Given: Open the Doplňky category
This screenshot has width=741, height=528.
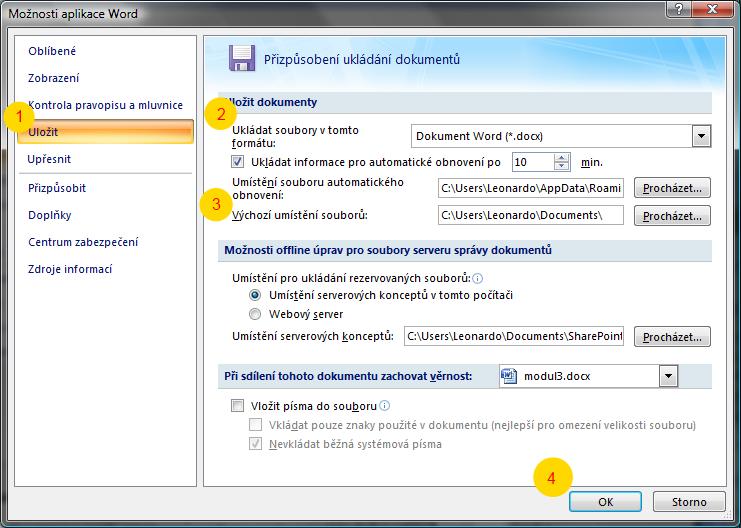Looking at the screenshot, I should 50,215.
